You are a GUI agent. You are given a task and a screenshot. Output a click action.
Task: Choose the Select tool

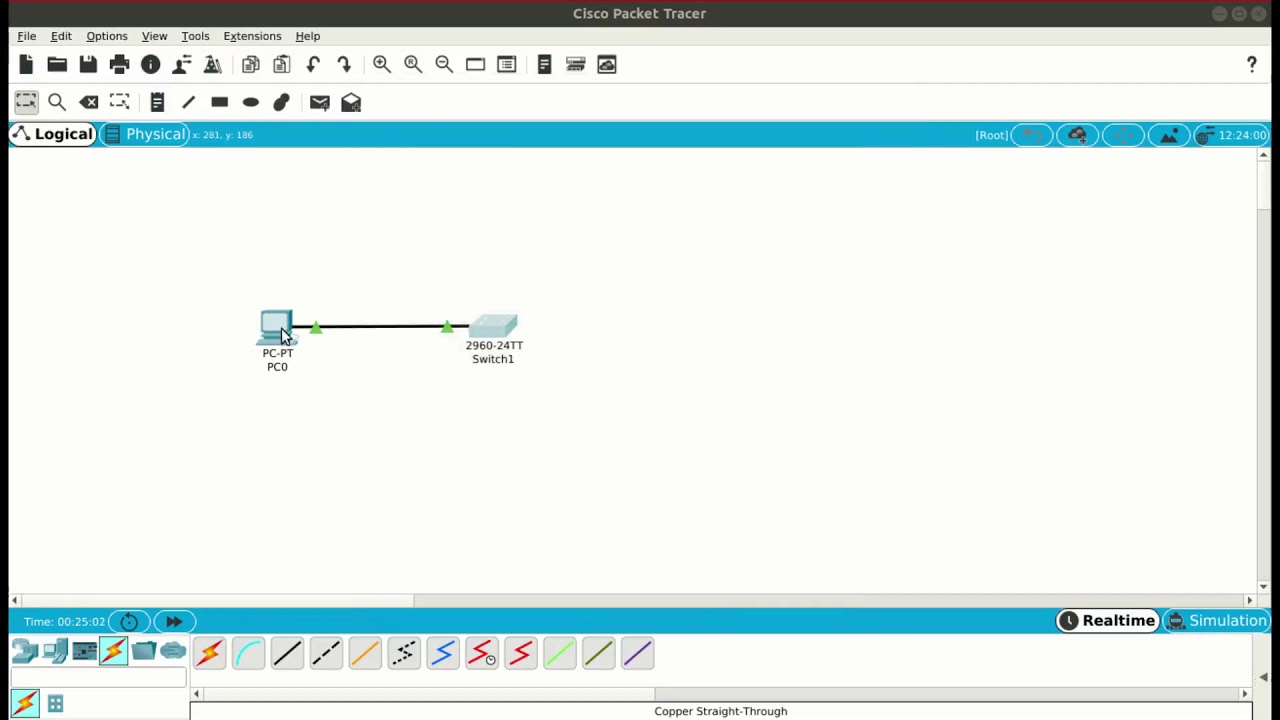[x=26, y=102]
